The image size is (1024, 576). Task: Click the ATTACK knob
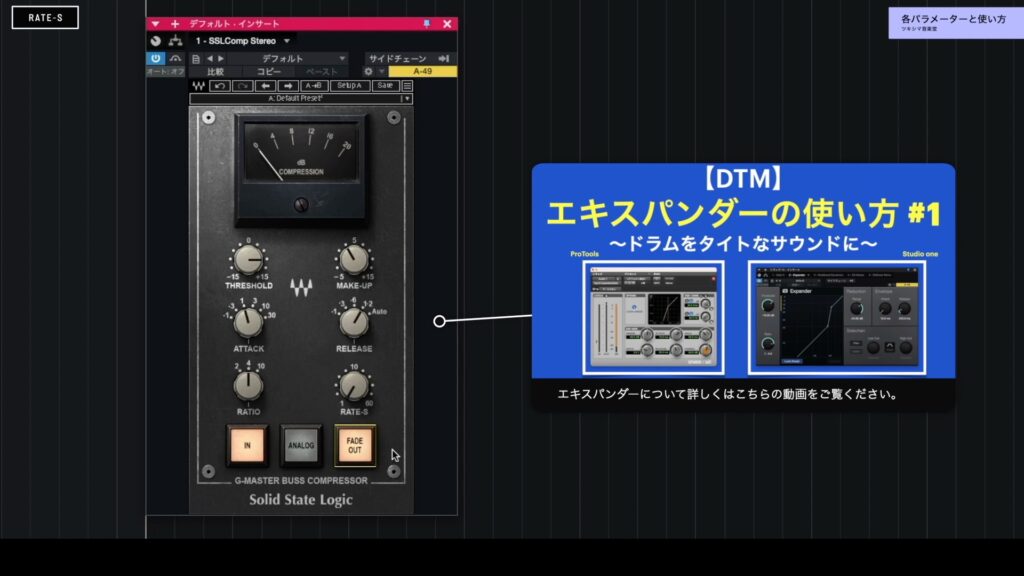pyautogui.click(x=248, y=323)
